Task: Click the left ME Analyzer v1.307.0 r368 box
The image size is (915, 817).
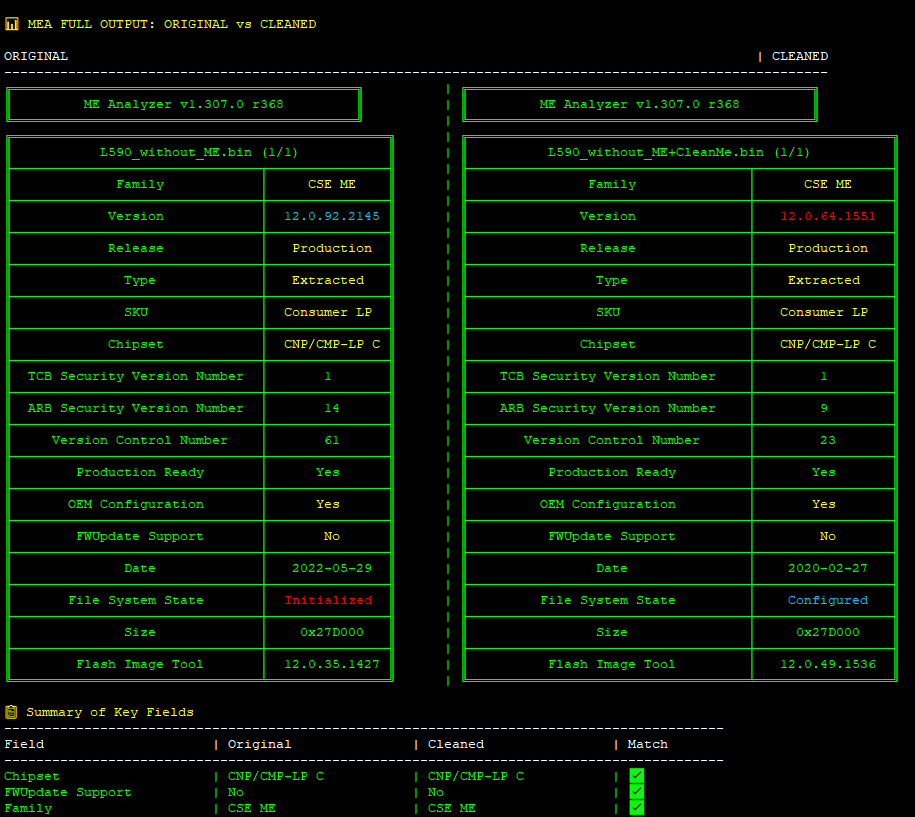Action: click(x=184, y=104)
